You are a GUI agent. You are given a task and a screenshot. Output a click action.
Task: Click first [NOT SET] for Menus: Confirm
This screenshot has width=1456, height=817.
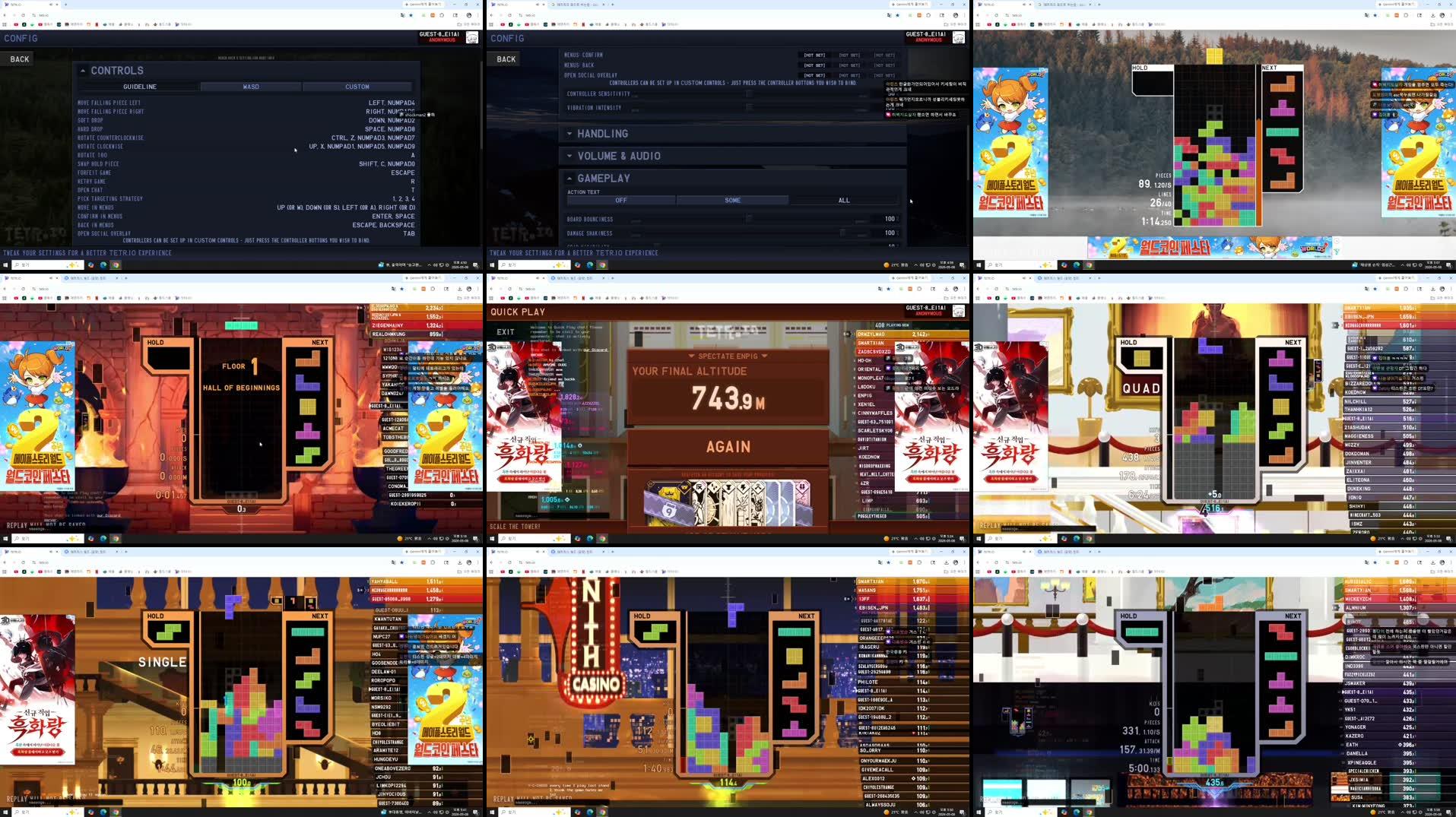click(814, 55)
